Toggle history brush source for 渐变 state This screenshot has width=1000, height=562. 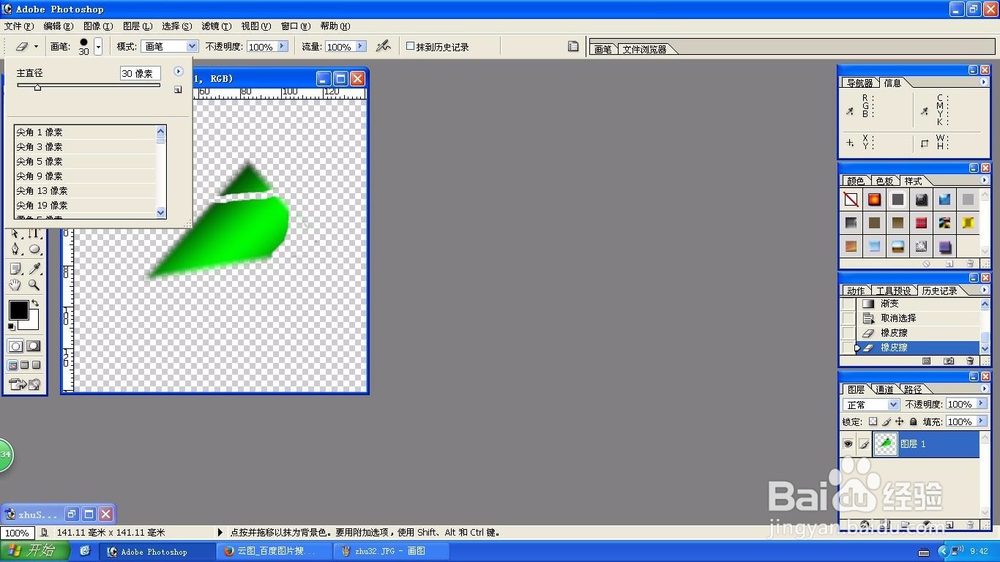pyautogui.click(x=848, y=304)
